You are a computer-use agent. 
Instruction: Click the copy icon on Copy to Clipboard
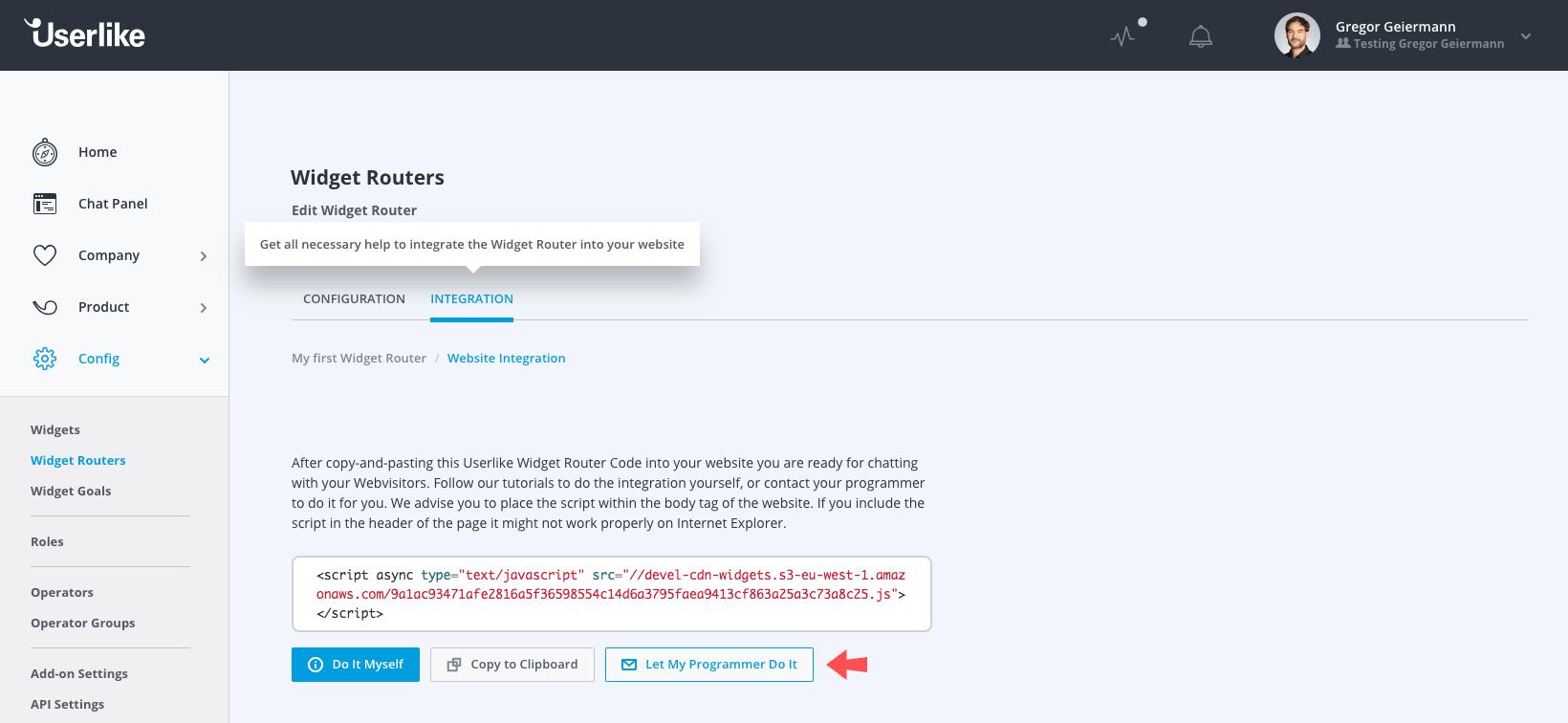(x=454, y=665)
